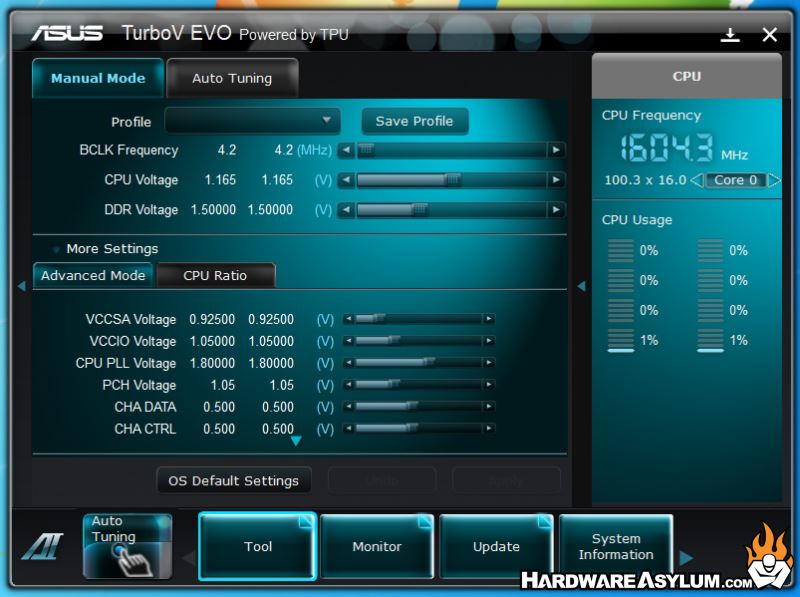Increase CPU Voltage with right arrow
The image size is (800, 597).
556,180
